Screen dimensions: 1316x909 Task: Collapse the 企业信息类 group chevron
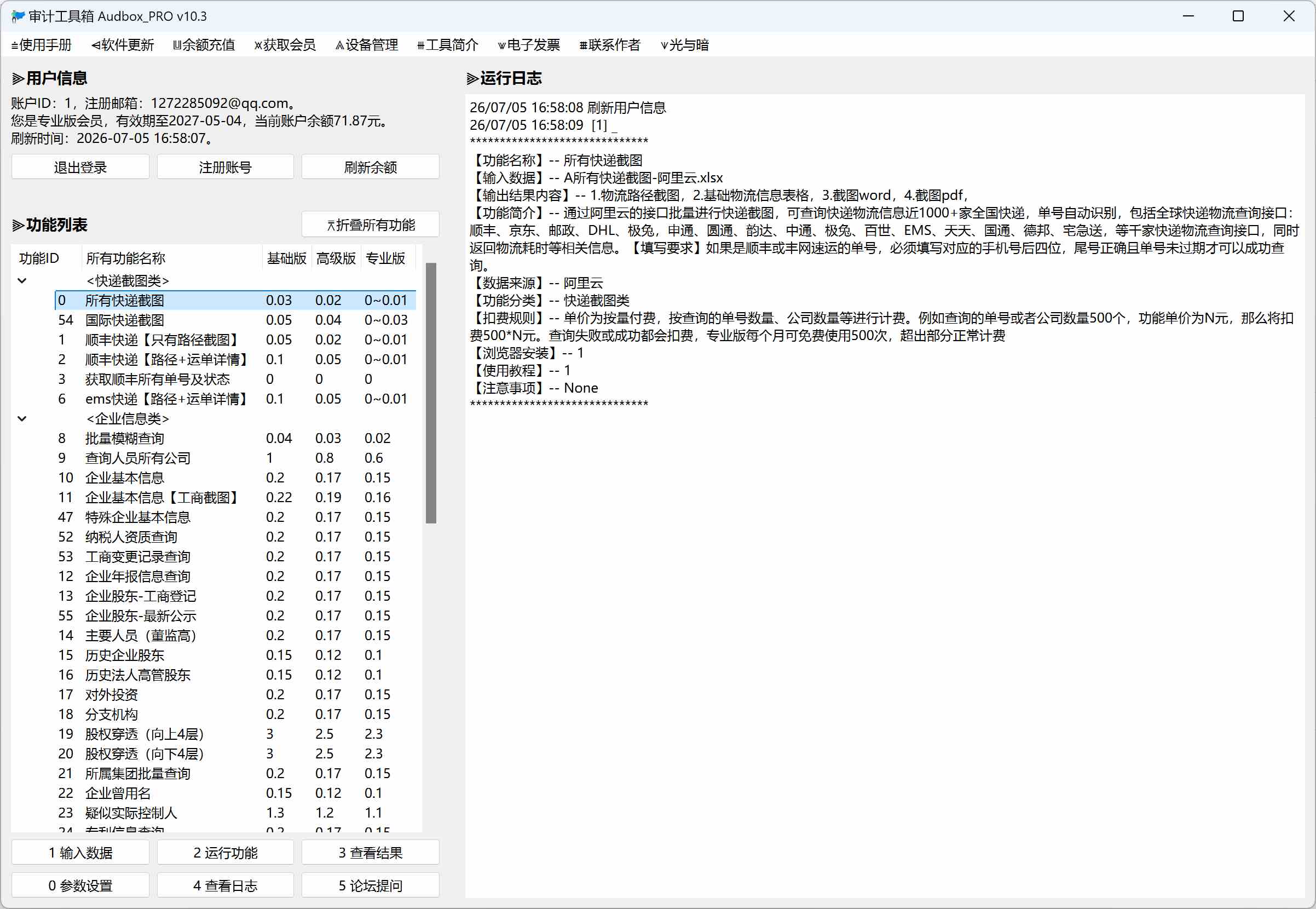pos(22,418)
